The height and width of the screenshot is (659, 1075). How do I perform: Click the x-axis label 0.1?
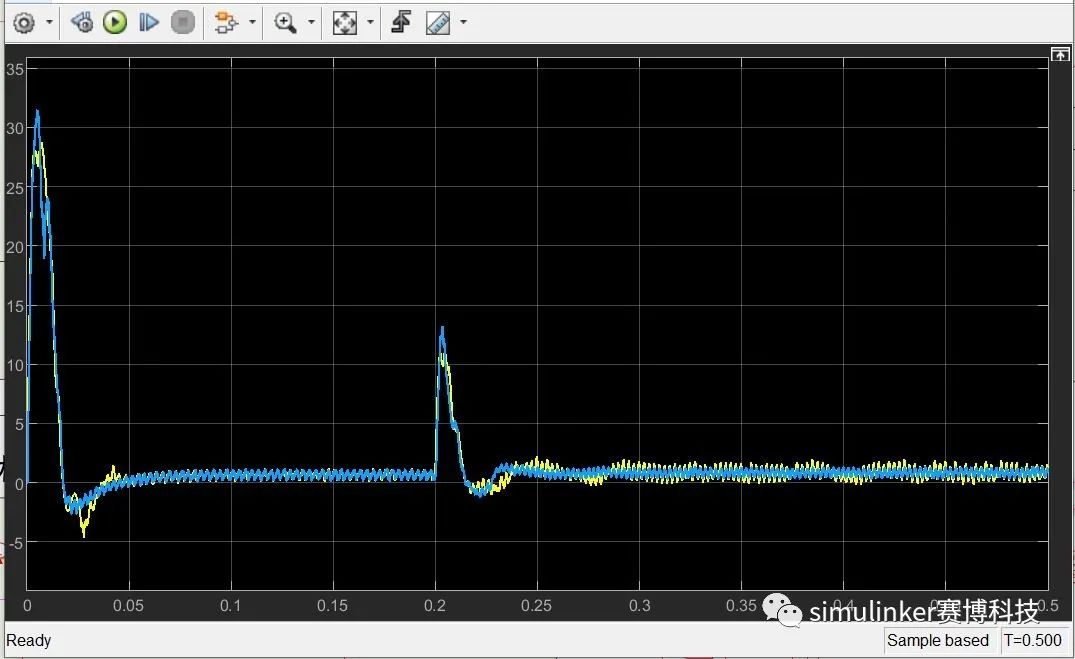(231, 606)
